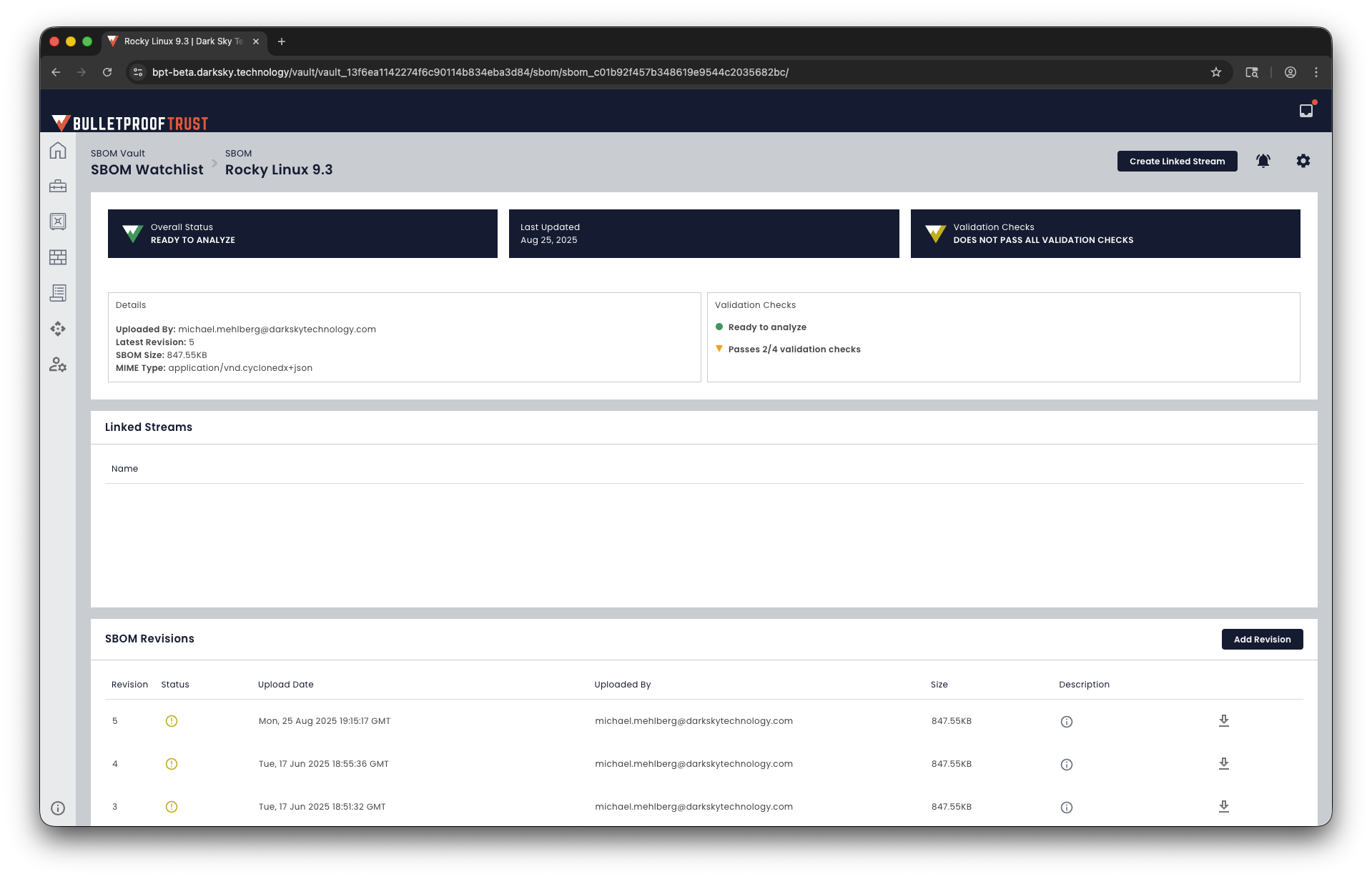Click the browser search-tabs icon

(x=1252, y=72)
